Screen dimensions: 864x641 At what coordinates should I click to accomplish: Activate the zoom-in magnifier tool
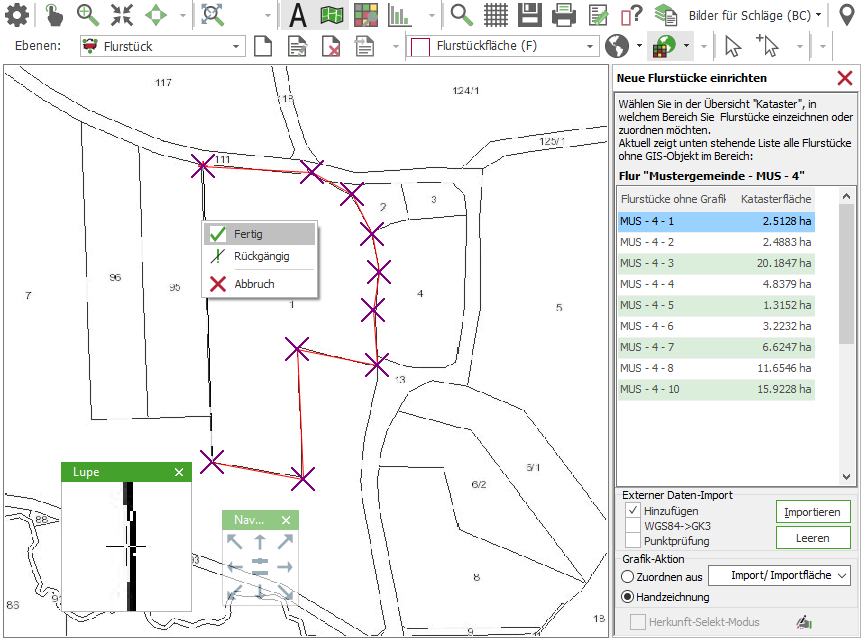click(88, 15)
